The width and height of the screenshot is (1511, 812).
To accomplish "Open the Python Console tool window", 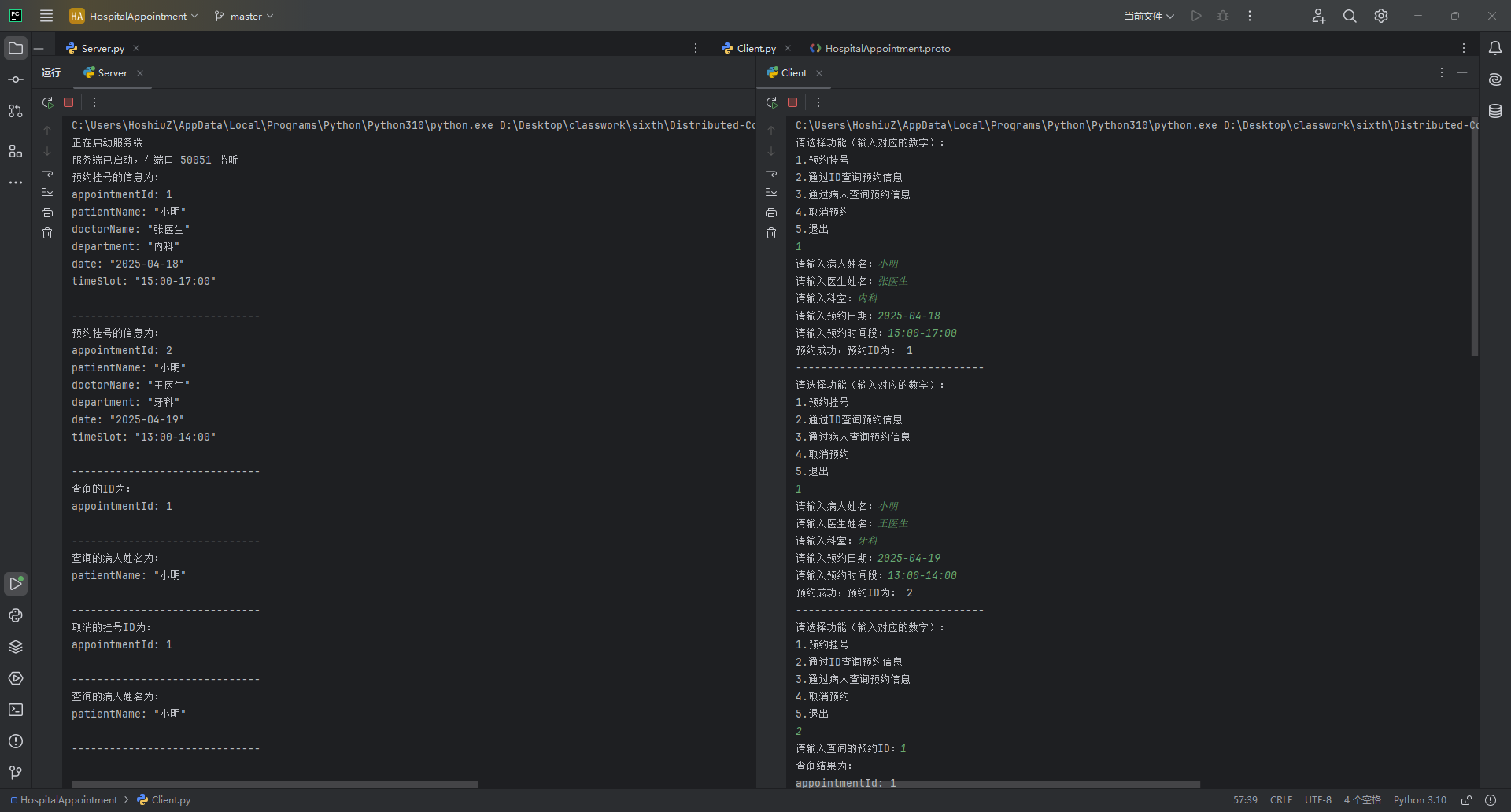I will [x=16, y=615].
